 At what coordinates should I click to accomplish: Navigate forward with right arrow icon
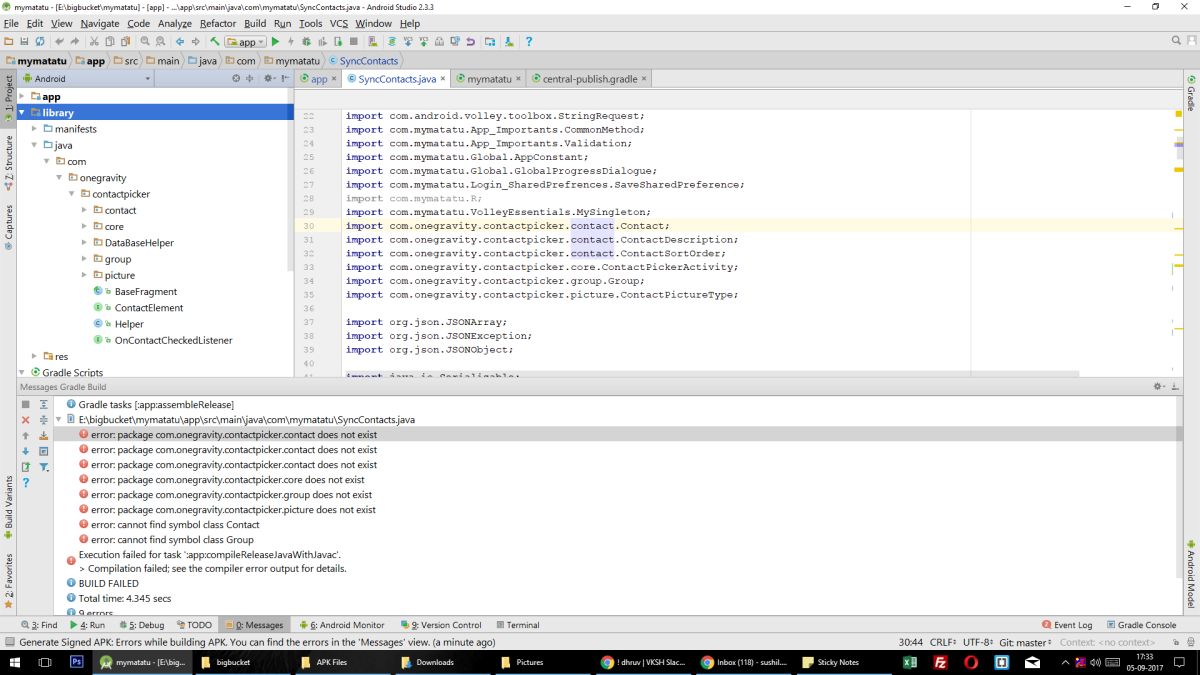coord(195,42)
